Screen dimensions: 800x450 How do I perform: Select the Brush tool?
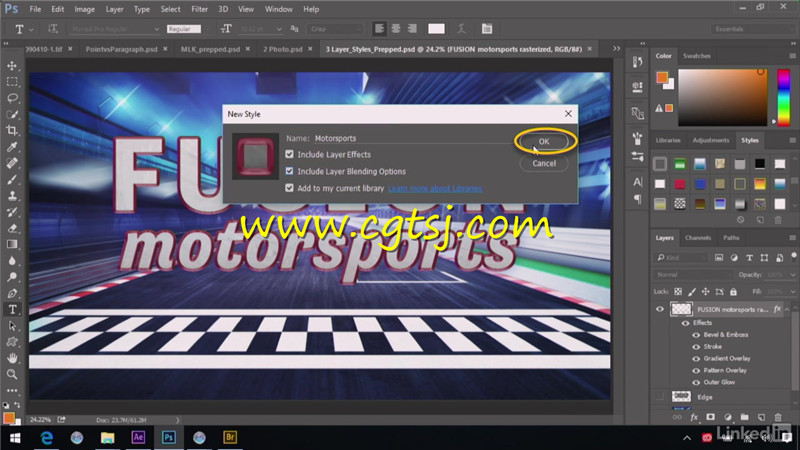tap(12, 180)
